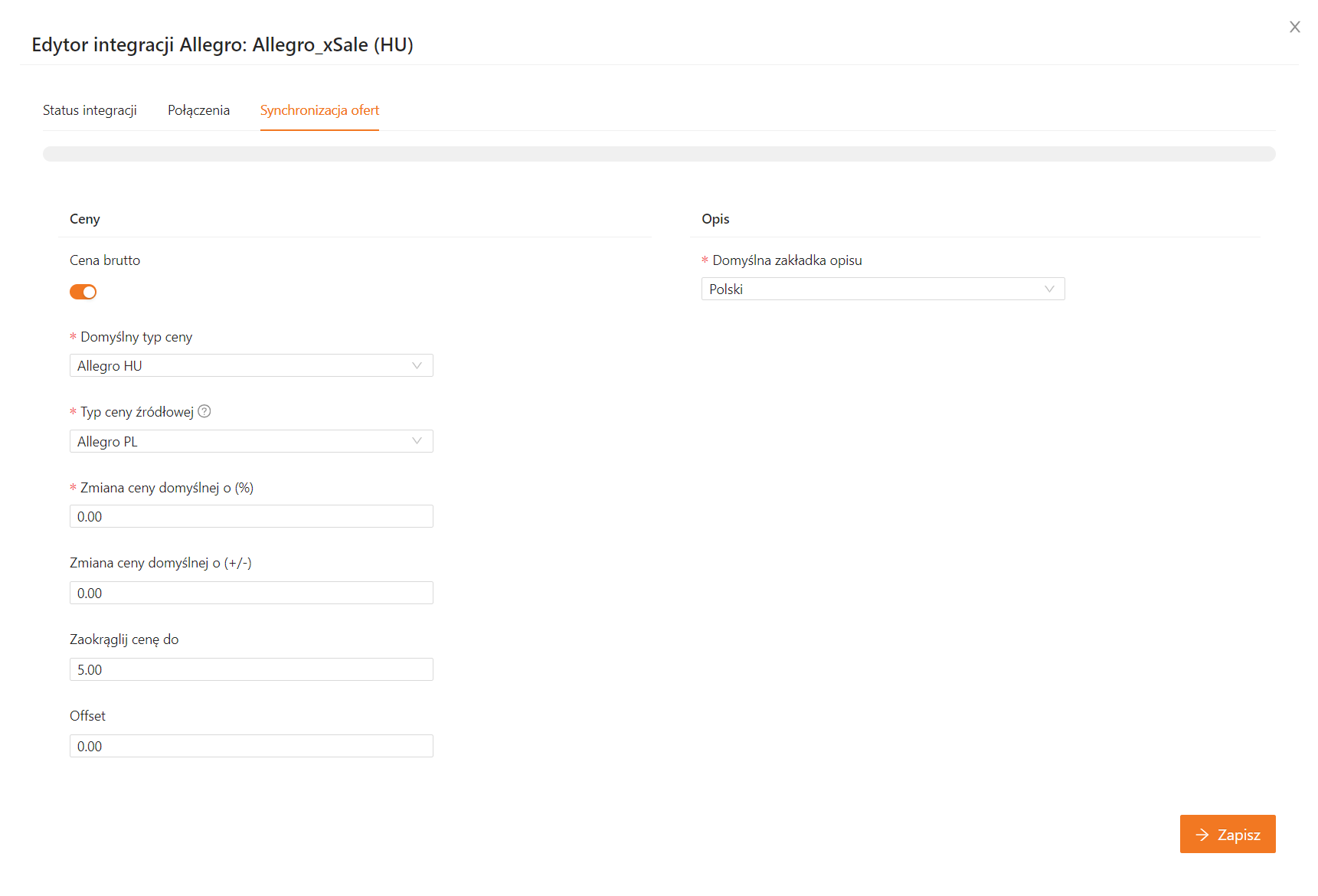Focus the Zmiana ceny domyślnej o (%) field
This screenshot has height=896, width=1318.
[251, 516]
